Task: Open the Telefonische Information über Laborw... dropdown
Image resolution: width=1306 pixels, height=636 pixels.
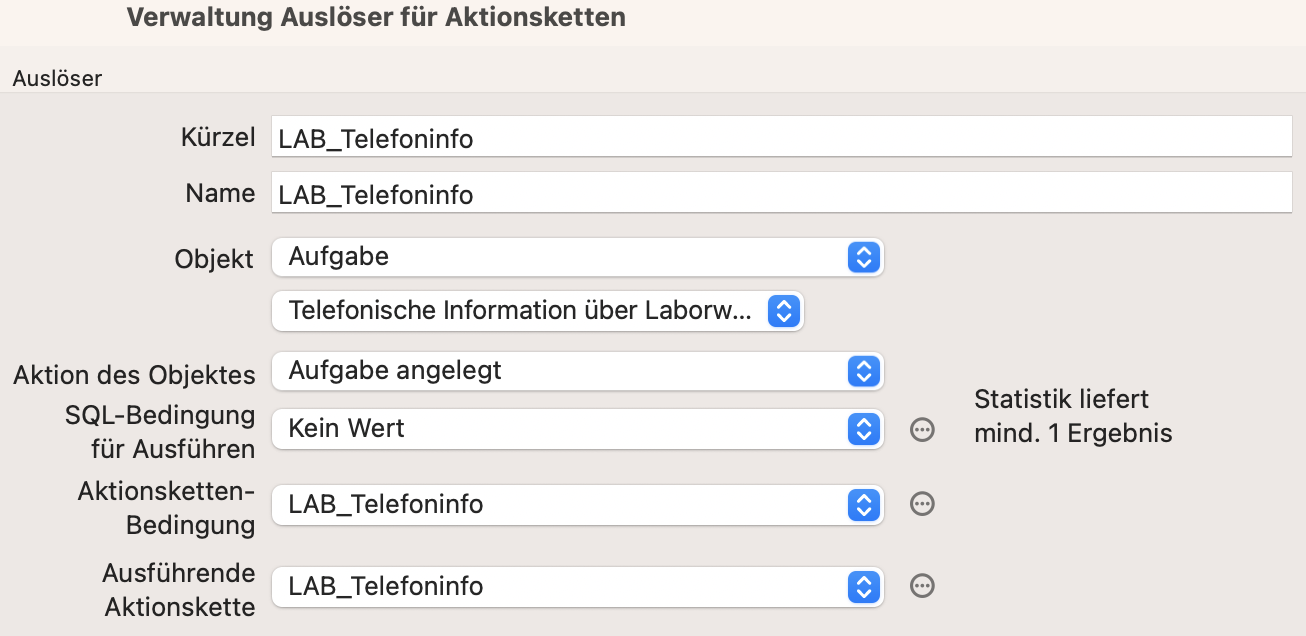Action: click(538, 311)
